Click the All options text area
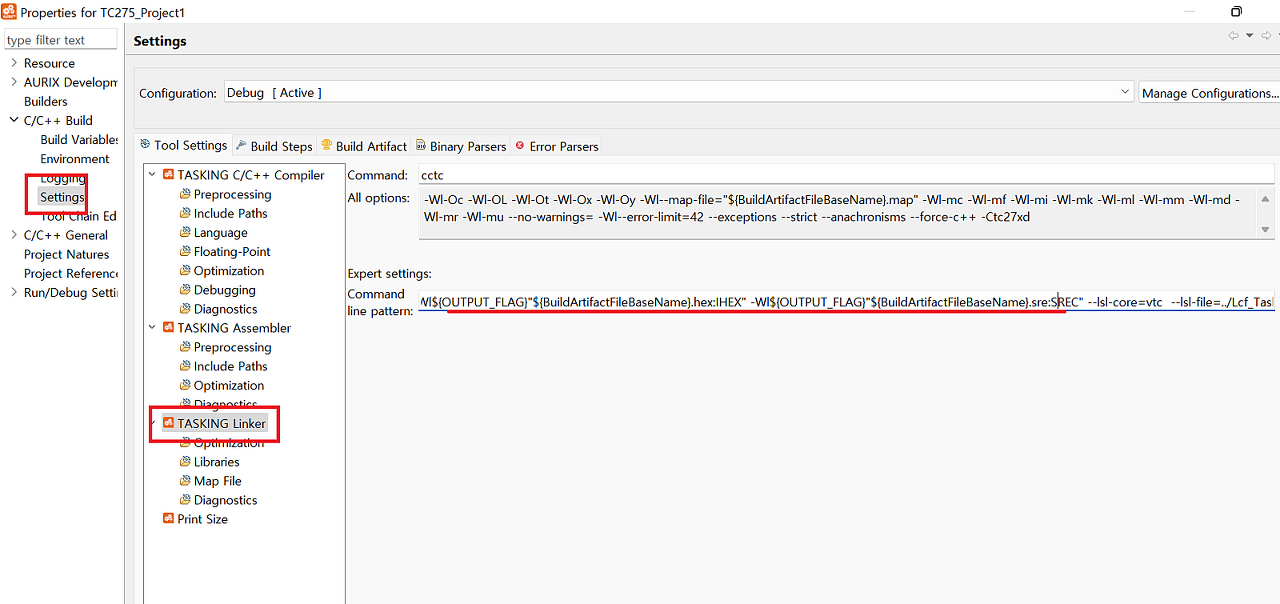The image size is (1280, 604). tap(838, 213)
